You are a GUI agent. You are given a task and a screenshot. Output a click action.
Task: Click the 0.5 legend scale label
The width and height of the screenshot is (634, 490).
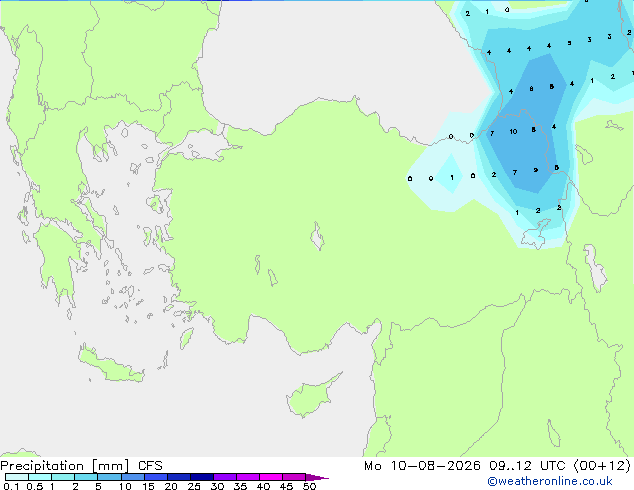[35, 486]
